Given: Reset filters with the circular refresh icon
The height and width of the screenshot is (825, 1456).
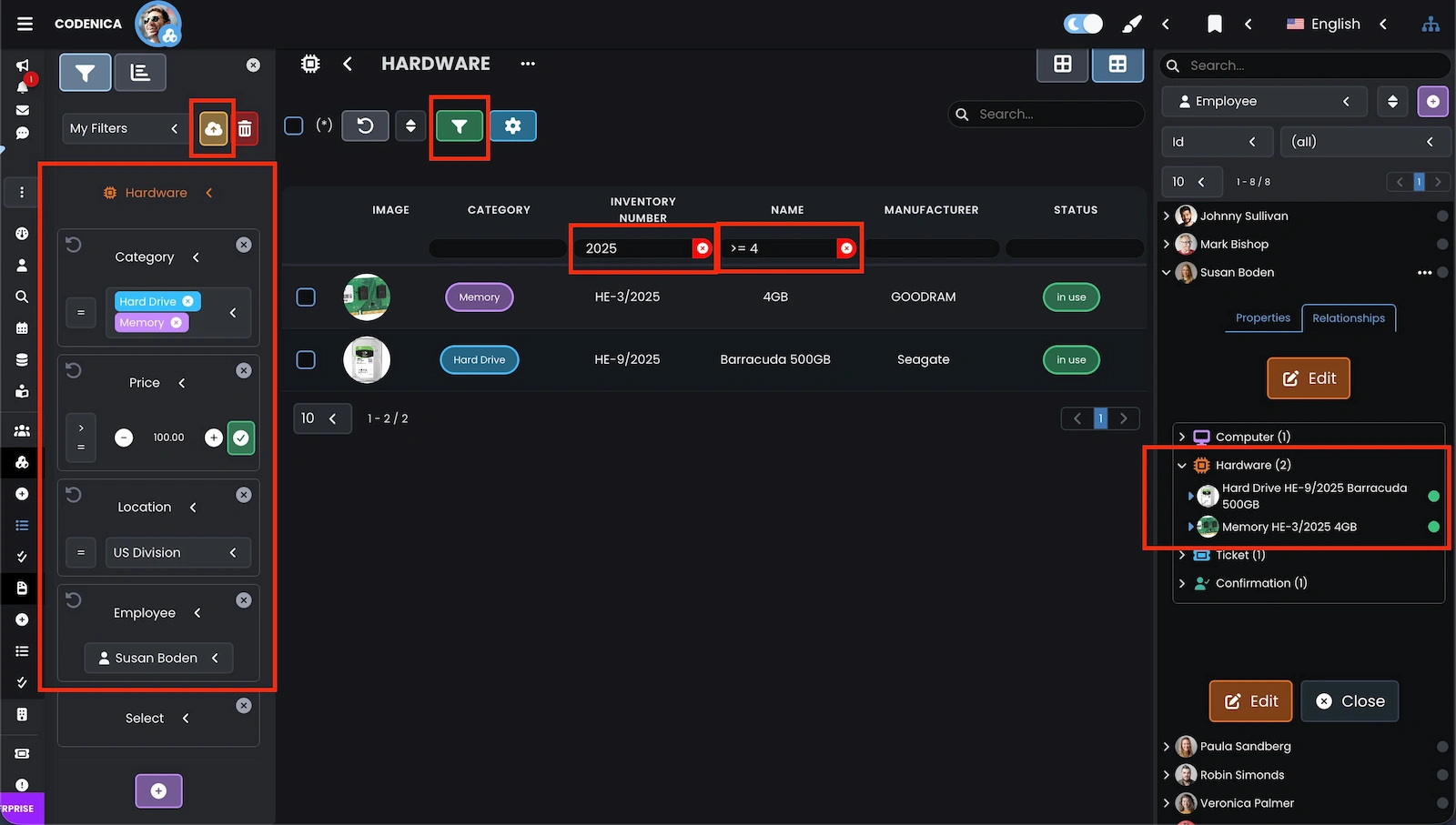Looking at the screenshot, I should [365, 126].
